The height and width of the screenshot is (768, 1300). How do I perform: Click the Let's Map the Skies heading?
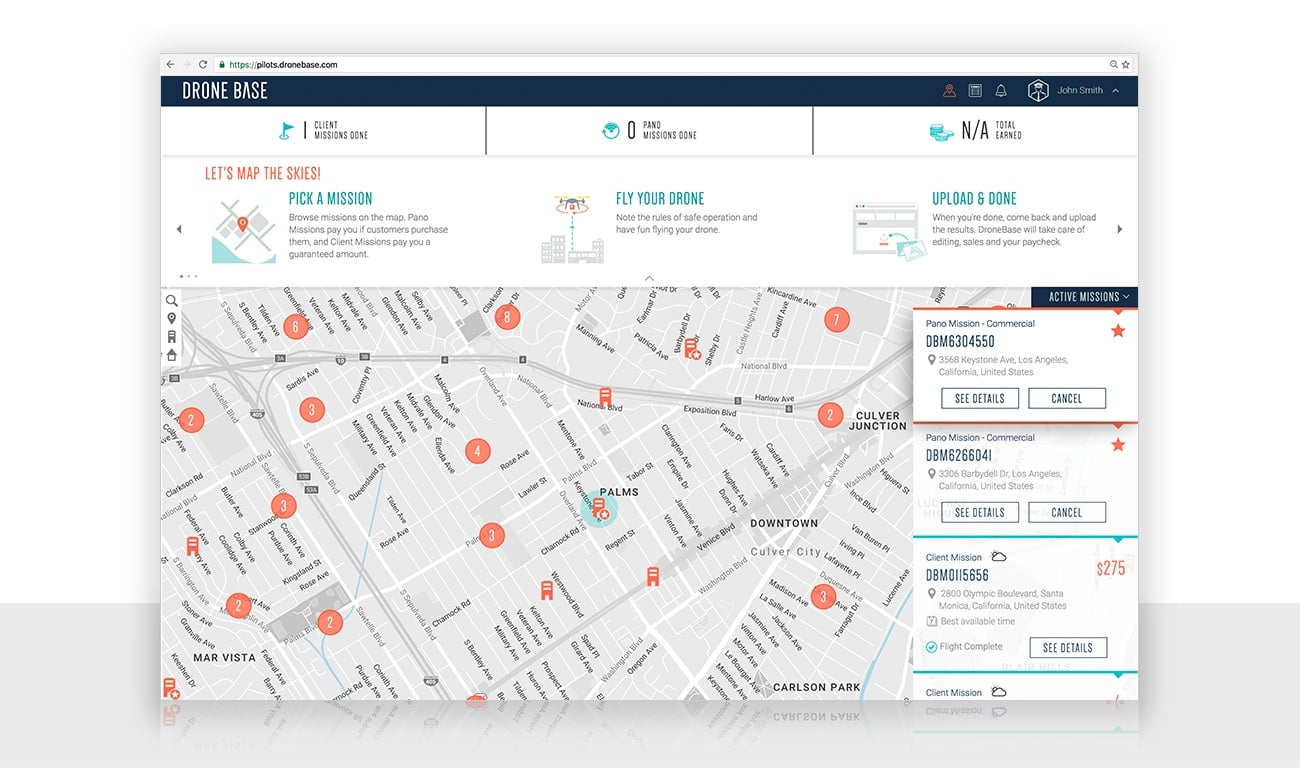click(263, 174)
